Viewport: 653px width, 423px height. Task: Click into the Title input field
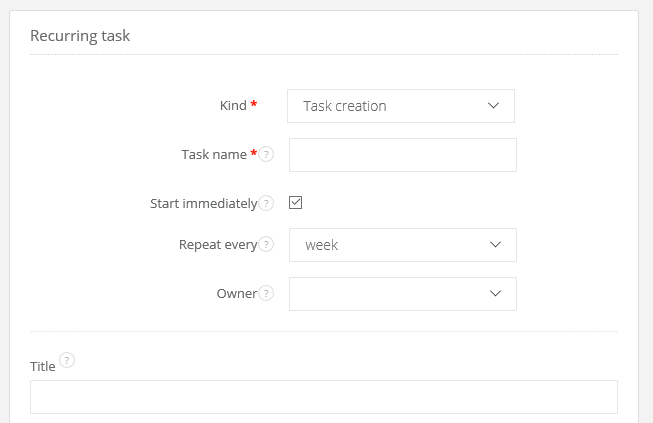tap(324, 397)
